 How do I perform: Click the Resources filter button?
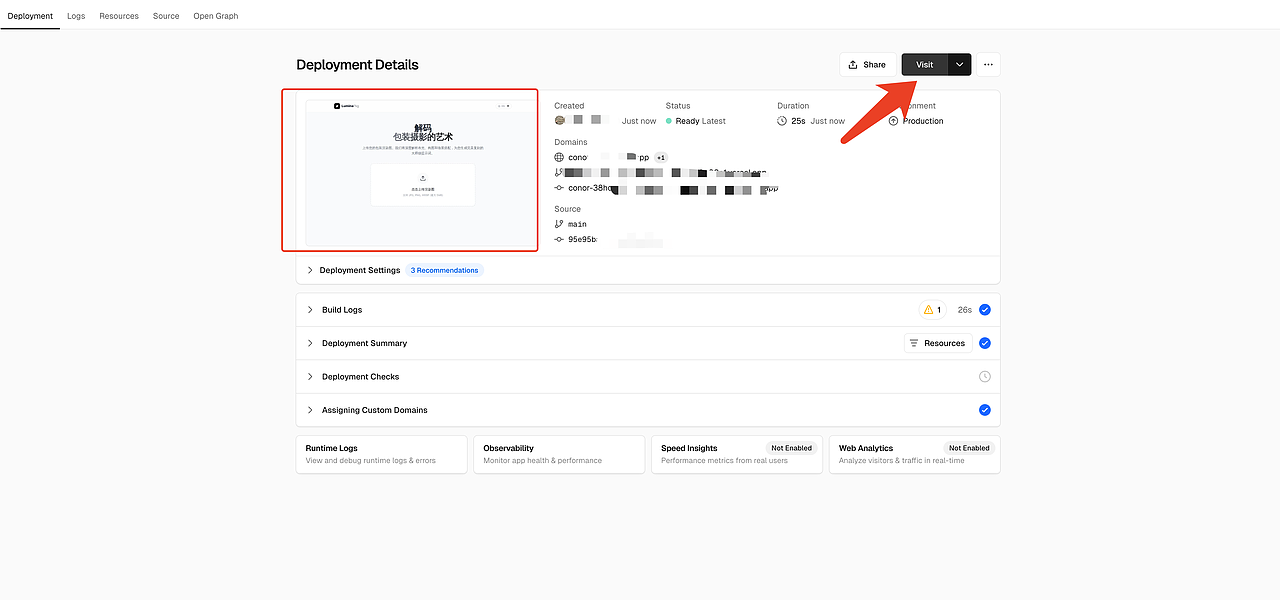(x=938, y=343)
